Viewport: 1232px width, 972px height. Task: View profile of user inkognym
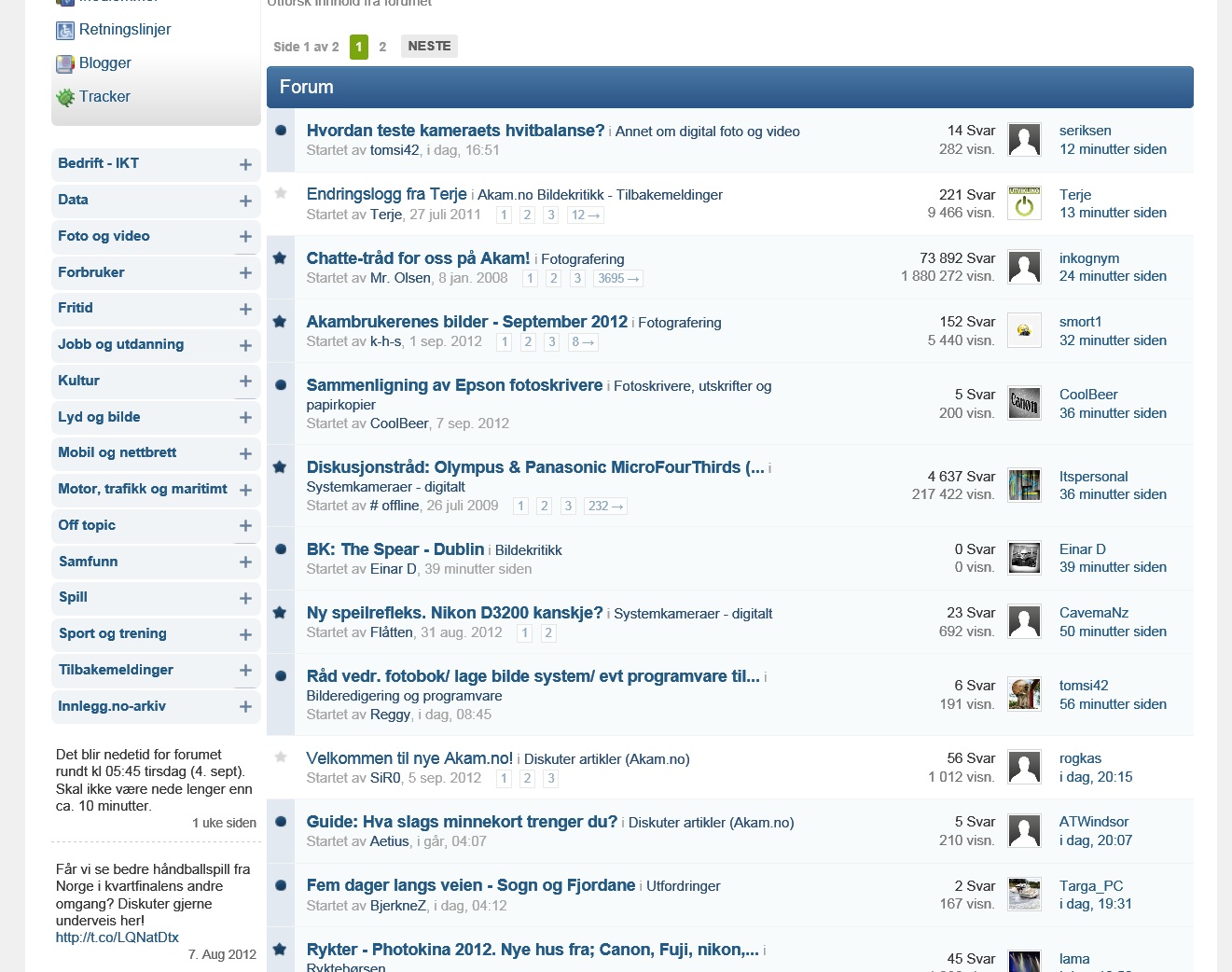[1089, 258]
